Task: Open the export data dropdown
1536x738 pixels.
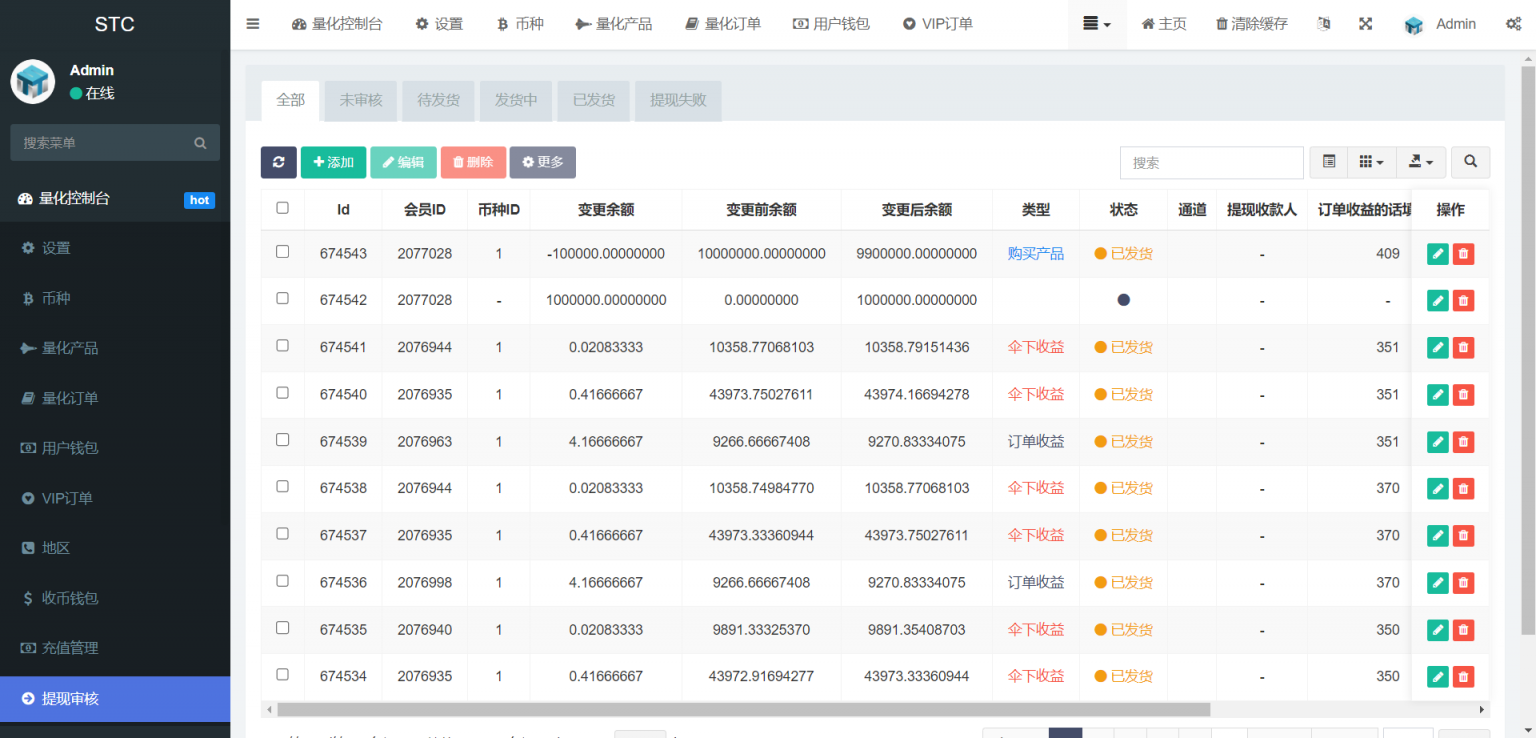Action: [1420, 162]
